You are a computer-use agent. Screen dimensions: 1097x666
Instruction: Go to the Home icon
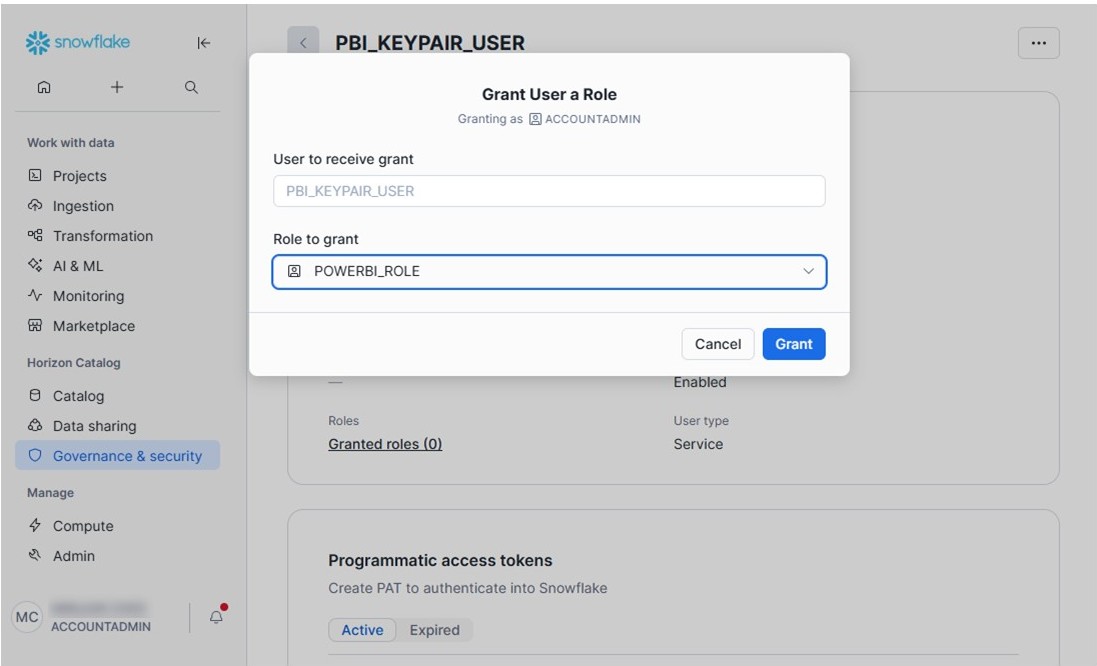point(43,88)
